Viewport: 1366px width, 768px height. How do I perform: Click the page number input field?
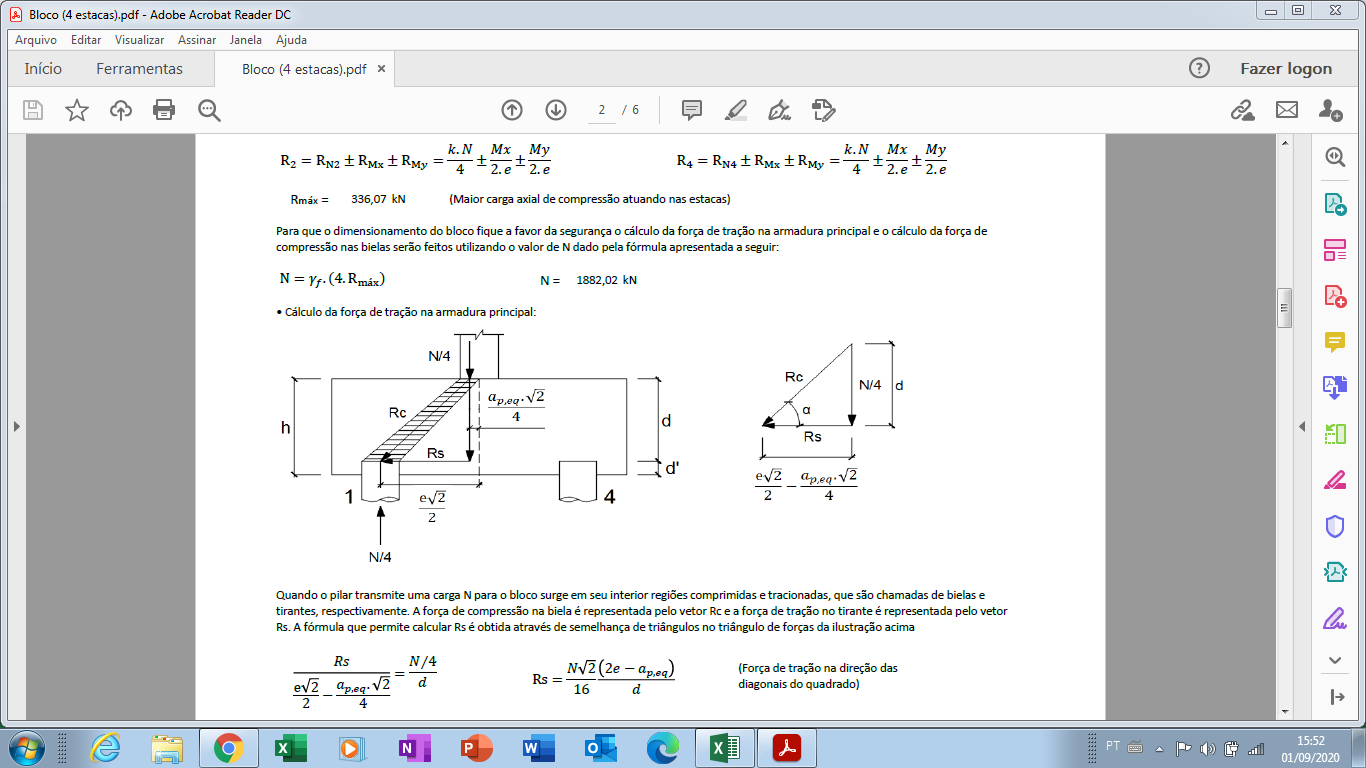601,110
